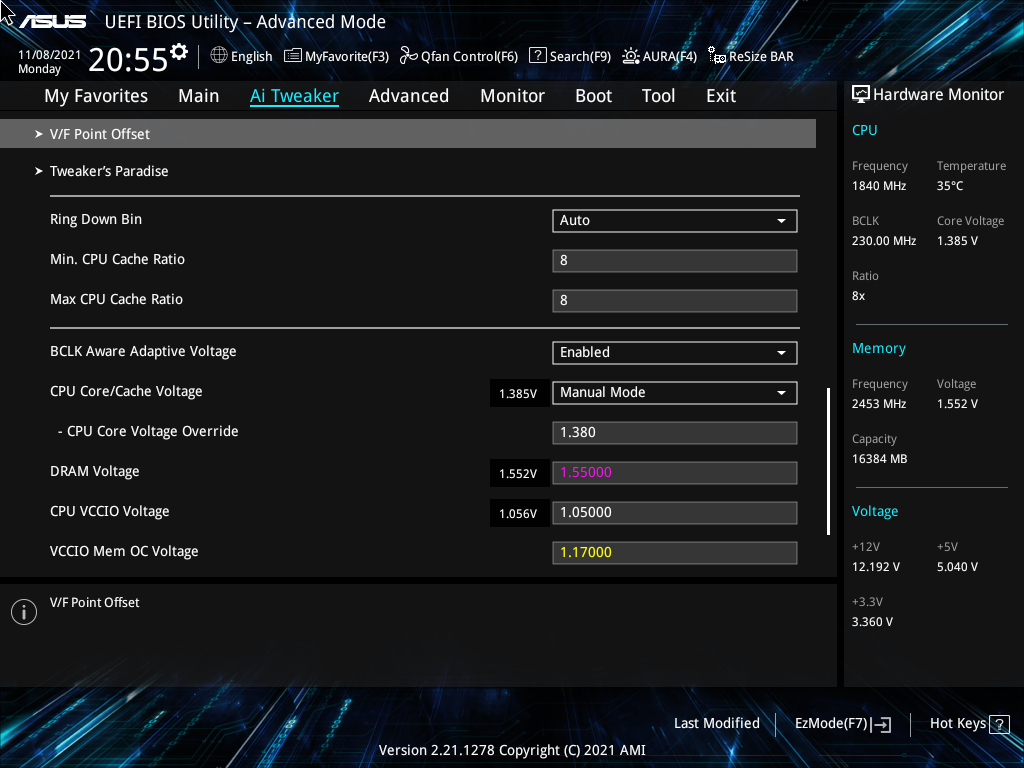Open CPU Core/Cache Voltage mode dropdown
This screenshot has height=768, width=1024.
point(675,392)
